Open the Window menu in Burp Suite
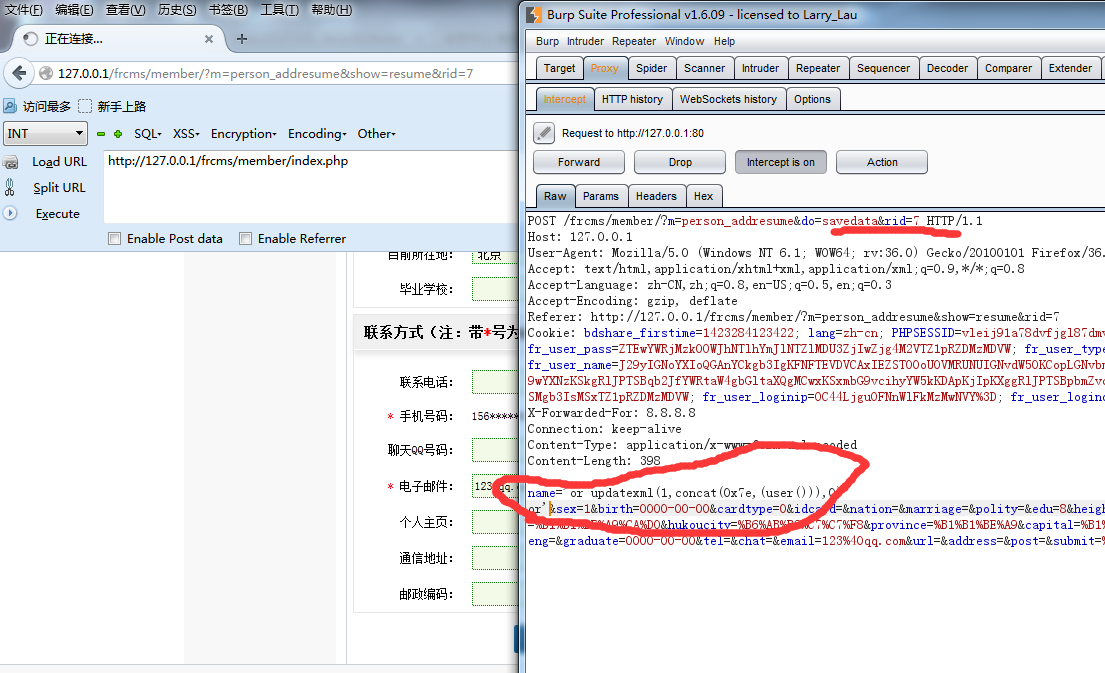The height and width of the screenshot is (673, 1105). coord(684,42)
